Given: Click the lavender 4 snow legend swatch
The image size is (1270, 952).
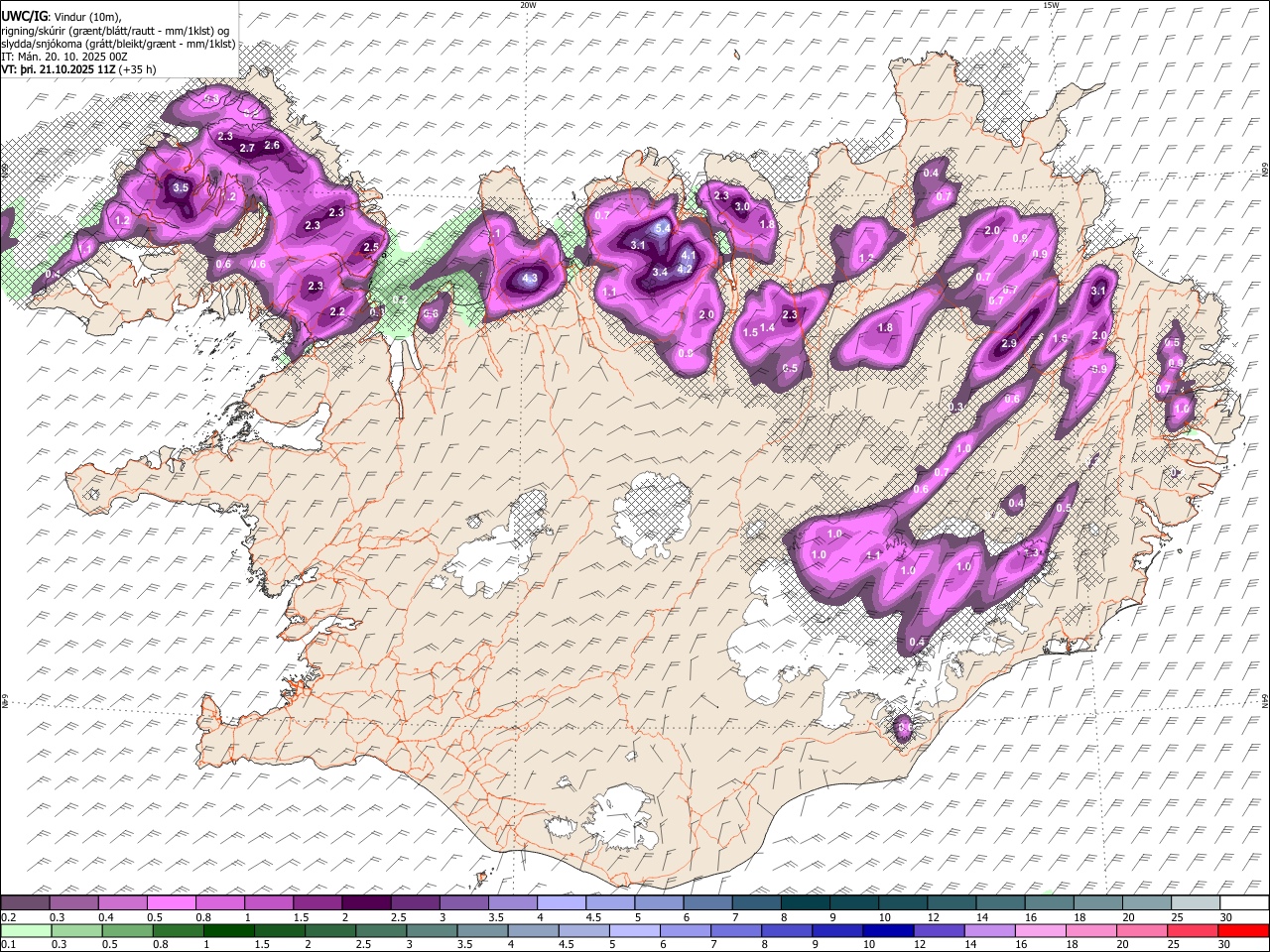Looking at the screenshot, I should click(x=562, y=903).
